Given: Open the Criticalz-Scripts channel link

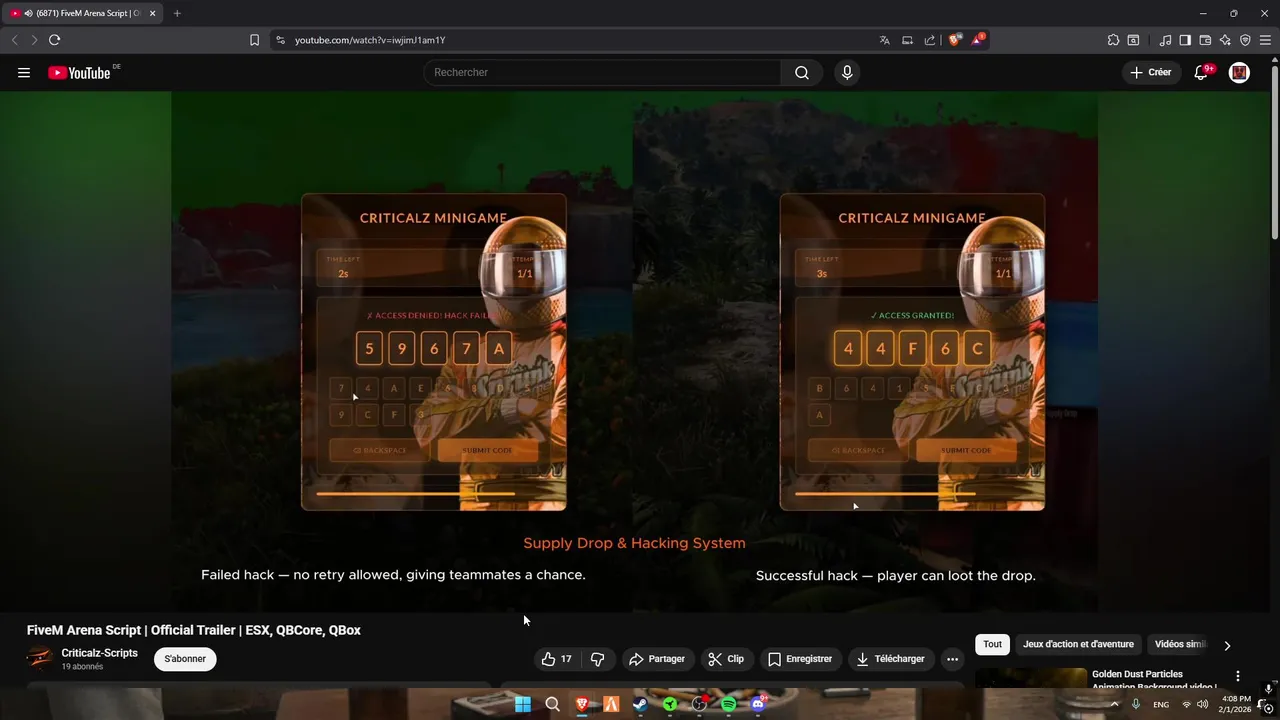Looking at the screenshot, I should (99, 653).
